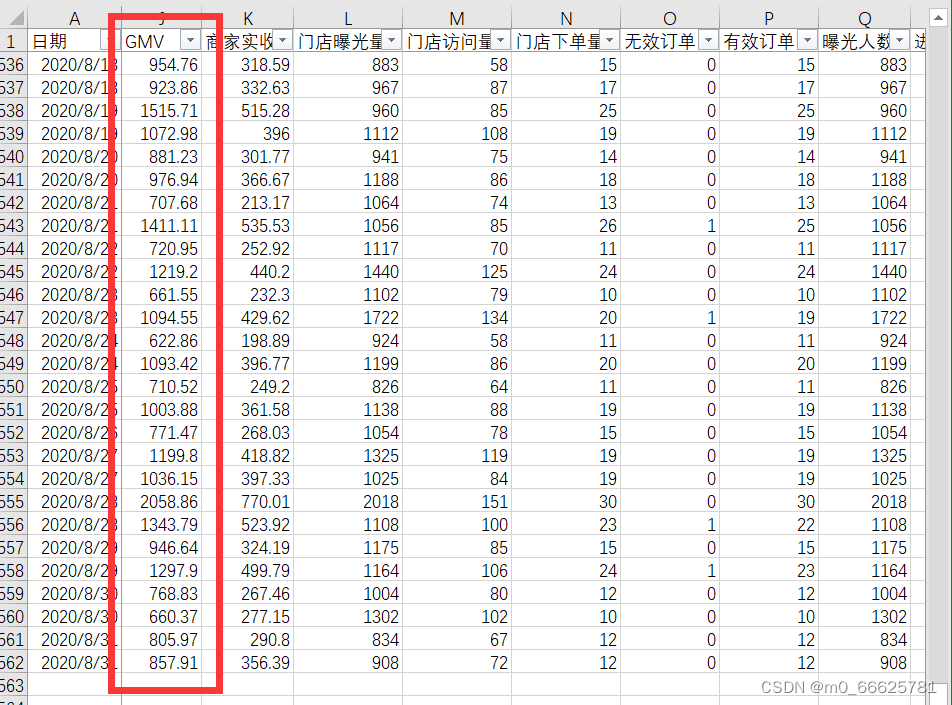Click 有效订单 value 30

806,502
